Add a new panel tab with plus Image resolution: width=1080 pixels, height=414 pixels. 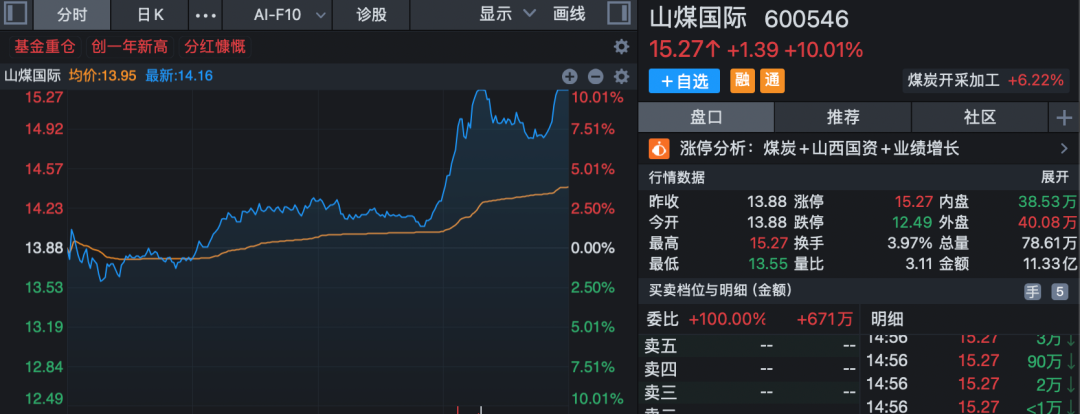(x=1064, y=118)
